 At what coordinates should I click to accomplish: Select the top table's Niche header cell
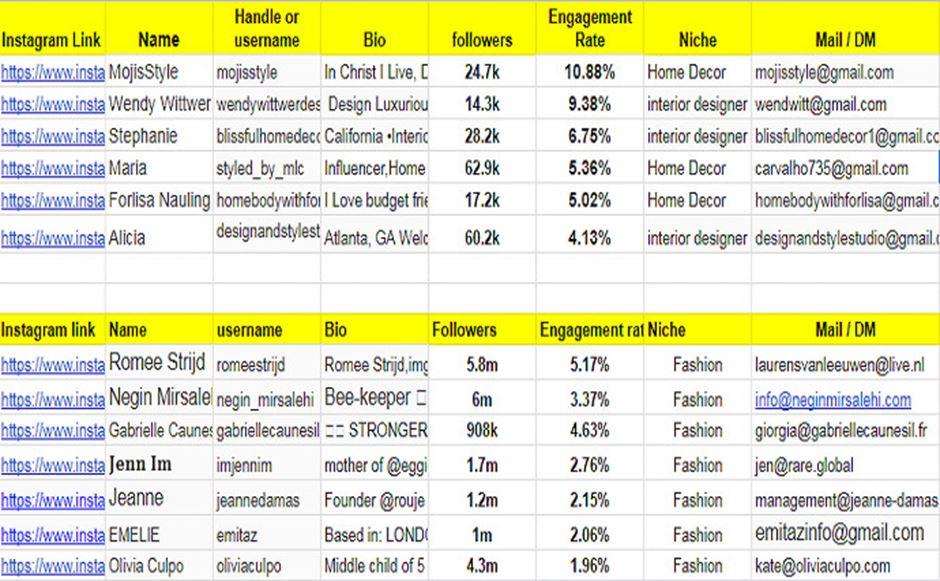pos(696,40)
